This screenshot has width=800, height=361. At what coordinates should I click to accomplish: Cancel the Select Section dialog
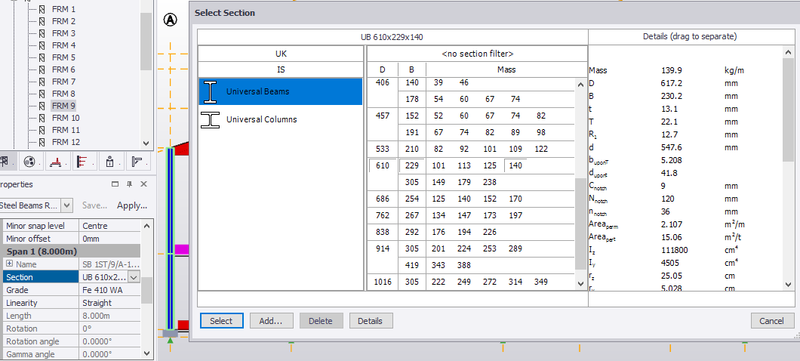[772, 321]
